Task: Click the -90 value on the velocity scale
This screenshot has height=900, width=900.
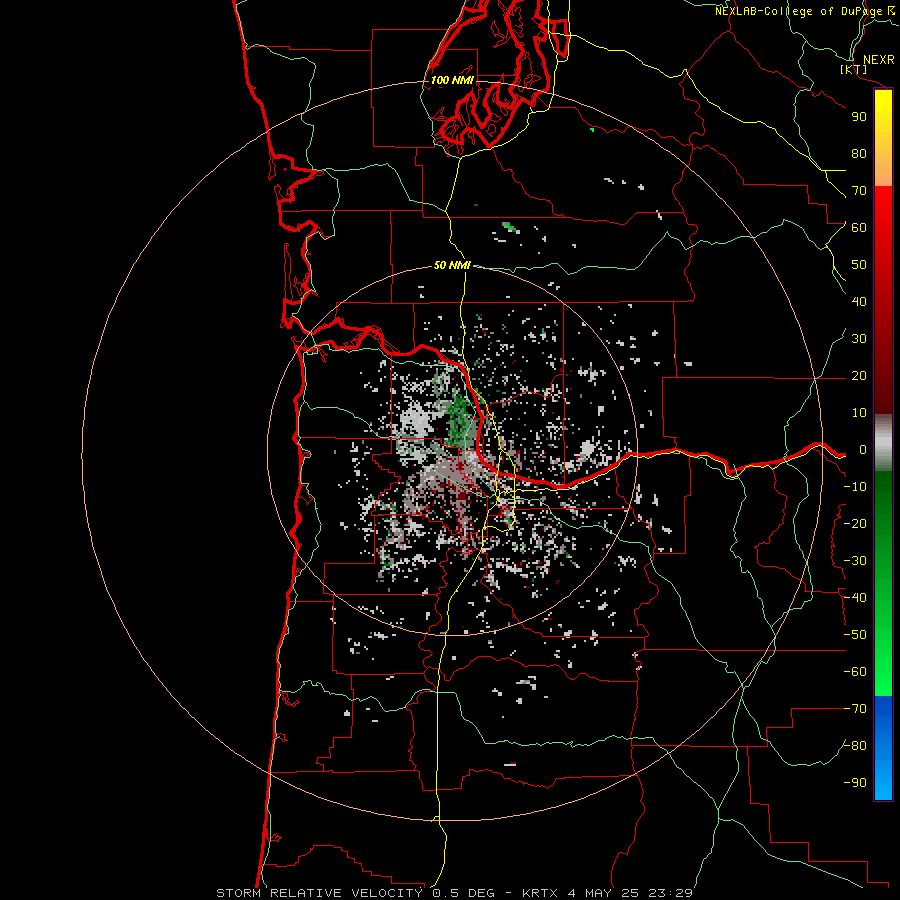Action: pos(855,783)
